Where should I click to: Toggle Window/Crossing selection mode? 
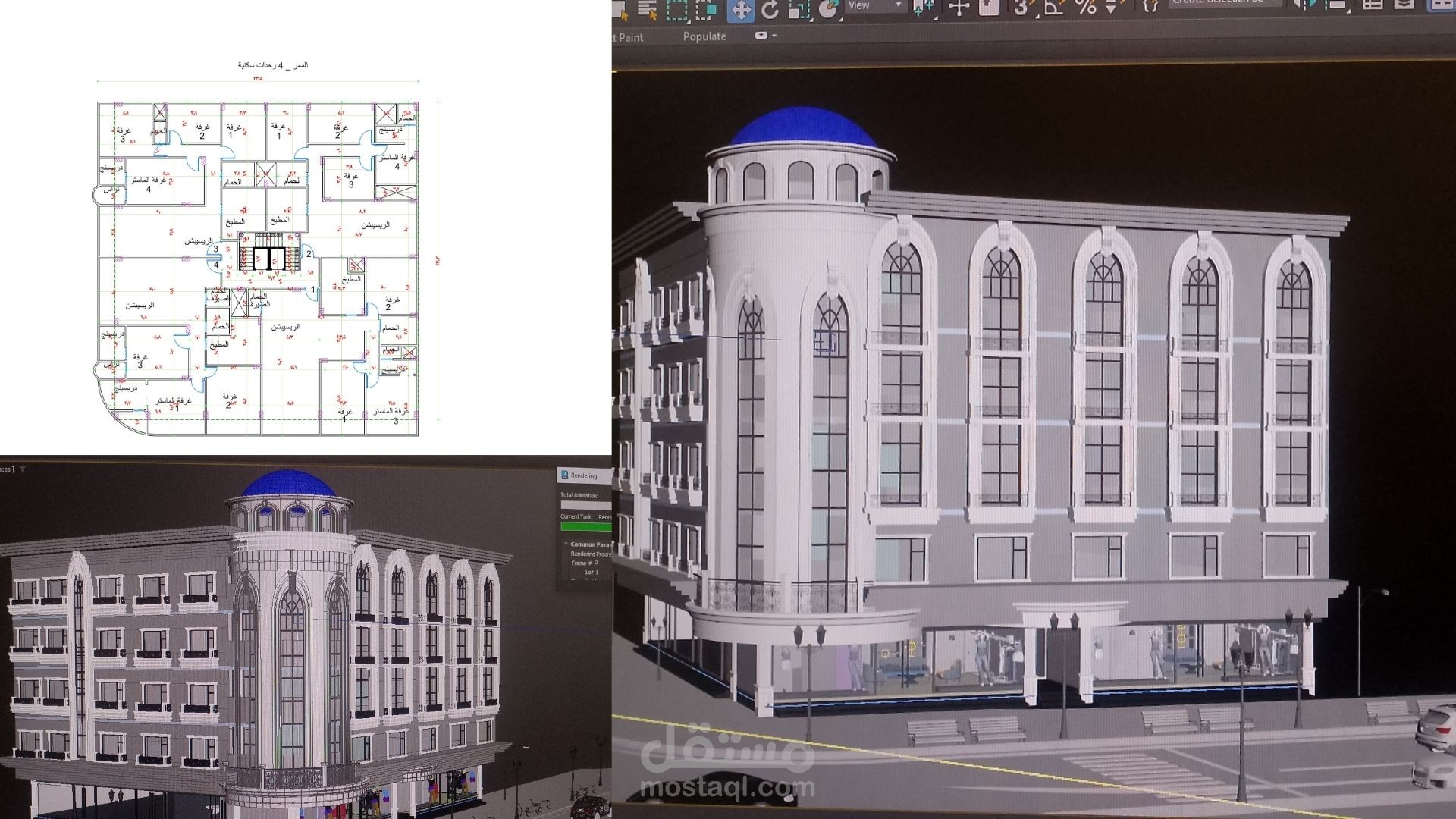tap(707, 8)
